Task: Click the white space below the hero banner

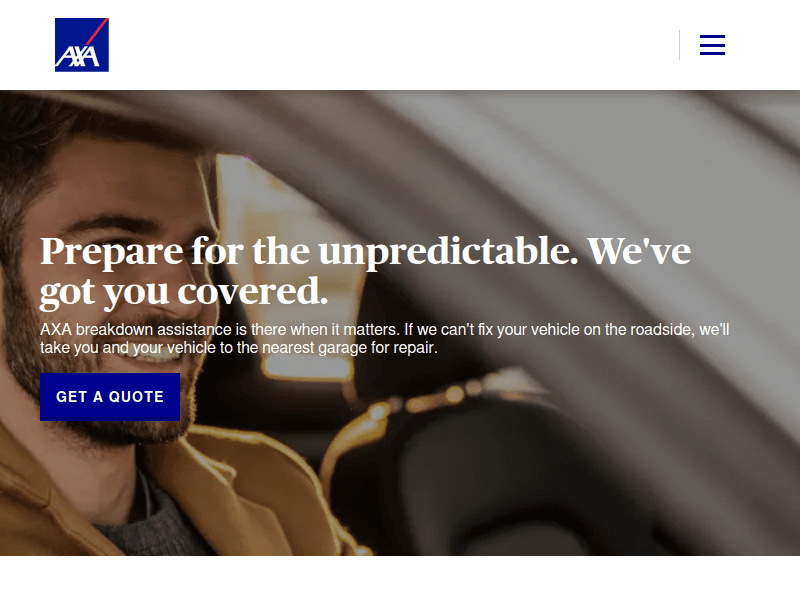Action: (400, 578)
